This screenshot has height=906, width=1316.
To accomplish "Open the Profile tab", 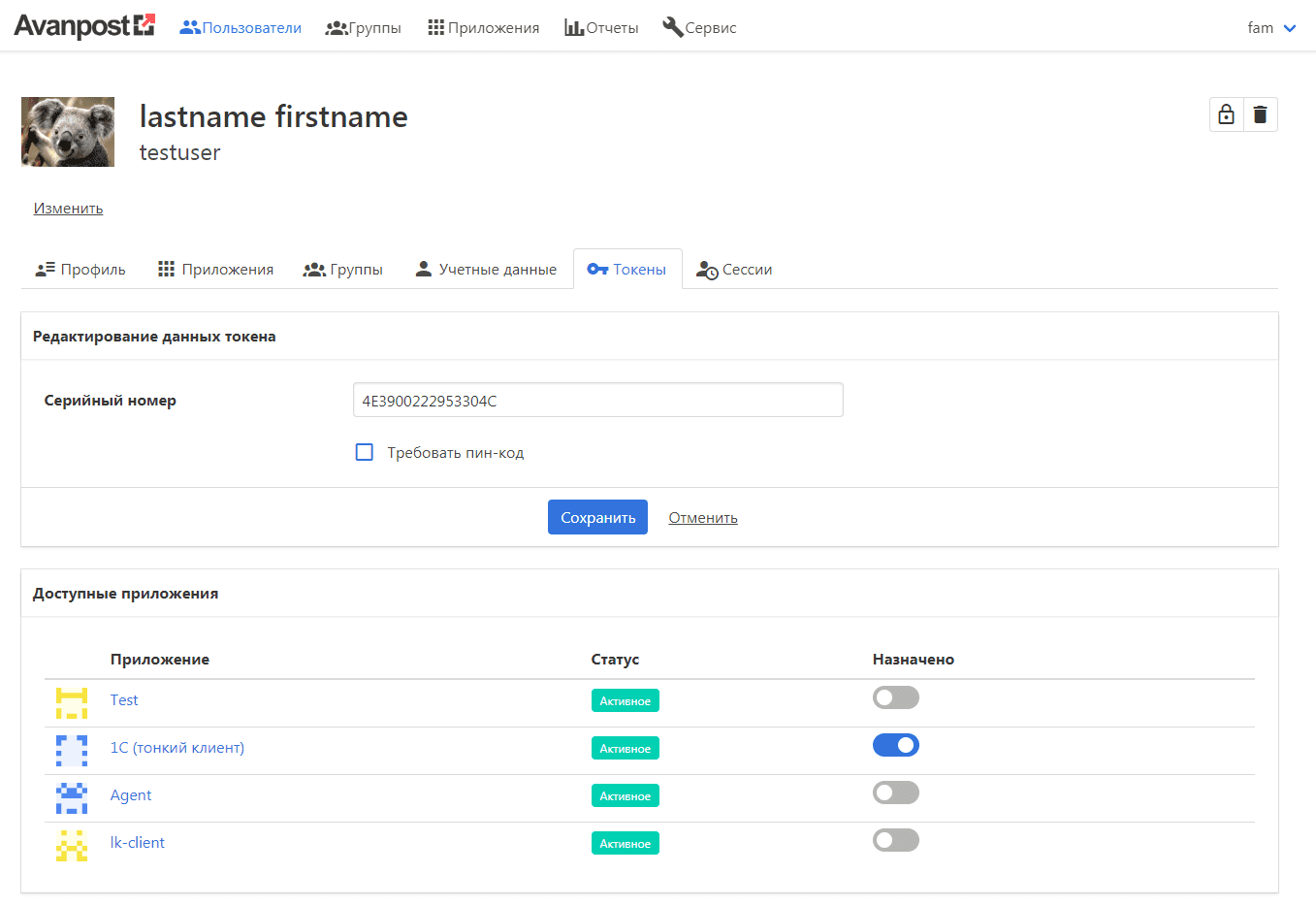I will point(80,270).
